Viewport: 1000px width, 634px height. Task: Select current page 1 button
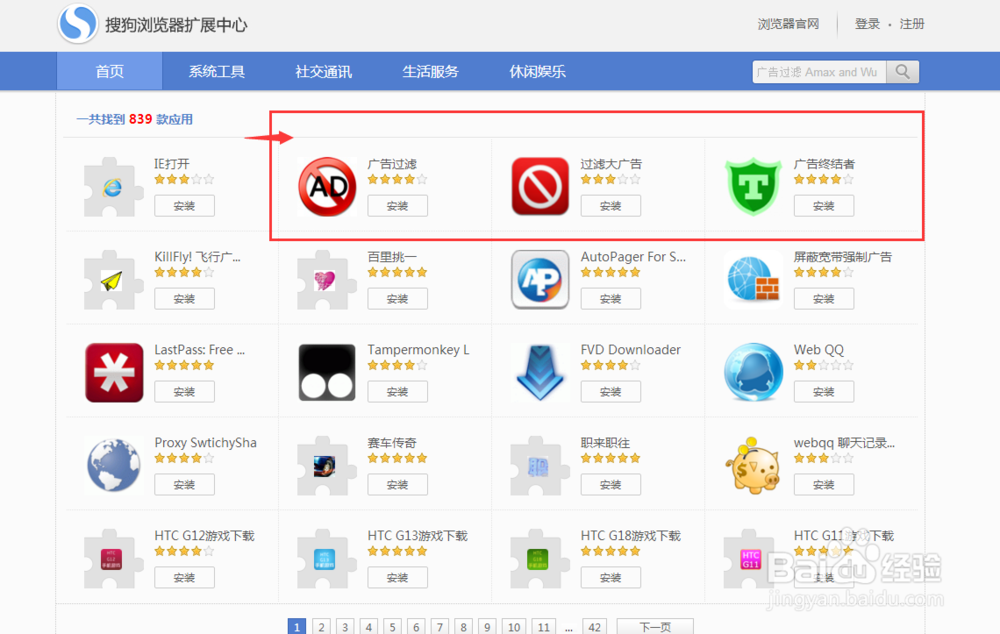(297, 627)
